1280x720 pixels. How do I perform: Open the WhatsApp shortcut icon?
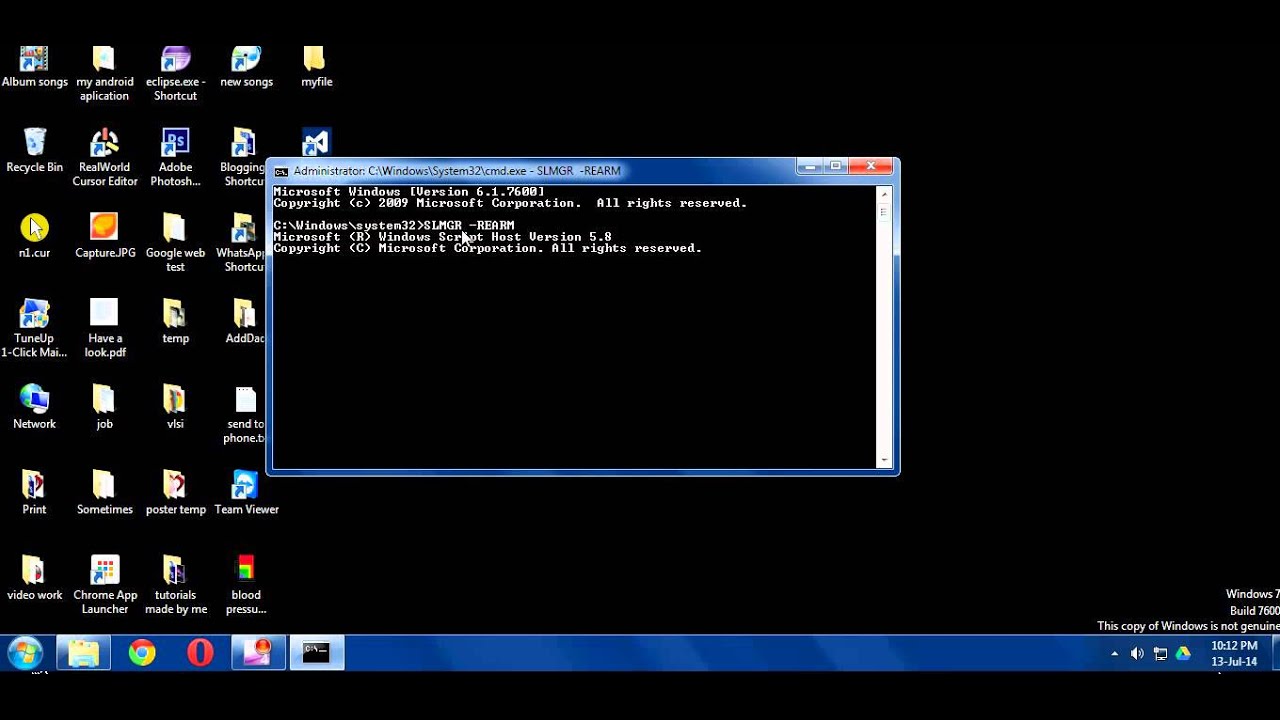click(244, 244)
